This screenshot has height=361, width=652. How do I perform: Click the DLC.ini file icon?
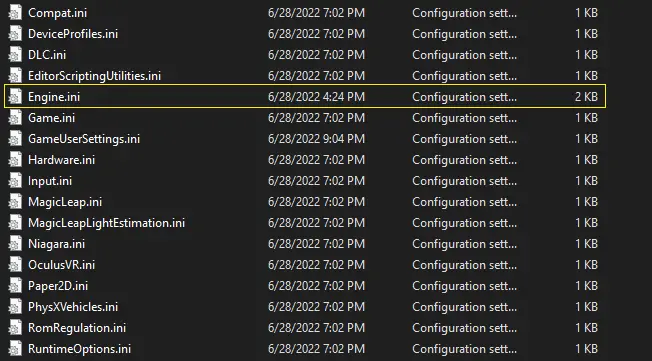pos(15,54)
